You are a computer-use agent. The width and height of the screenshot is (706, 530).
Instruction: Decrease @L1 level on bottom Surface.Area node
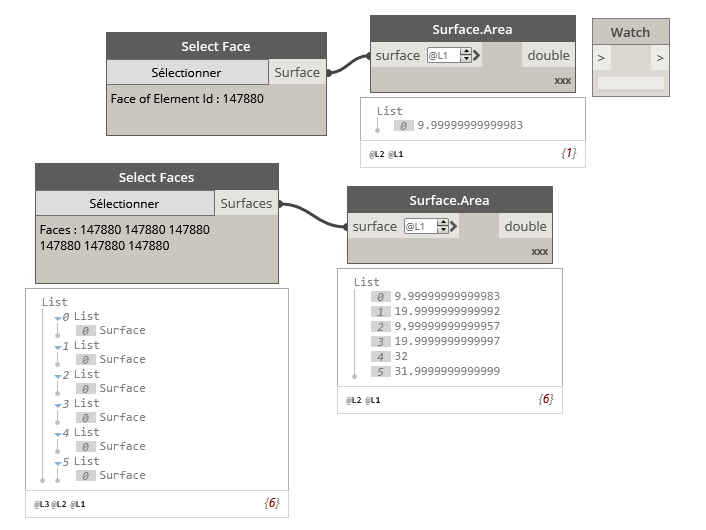[x=443, y=231]
